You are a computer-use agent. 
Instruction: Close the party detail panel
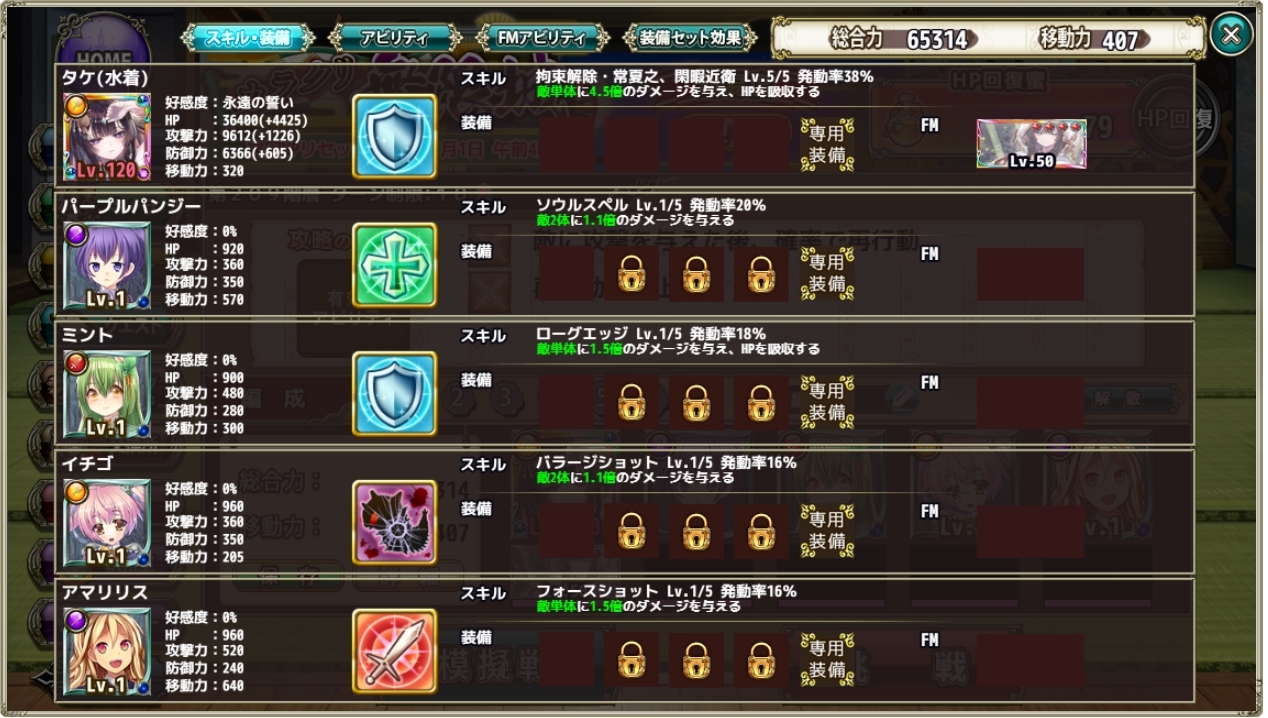click(x=1231, y=35)
